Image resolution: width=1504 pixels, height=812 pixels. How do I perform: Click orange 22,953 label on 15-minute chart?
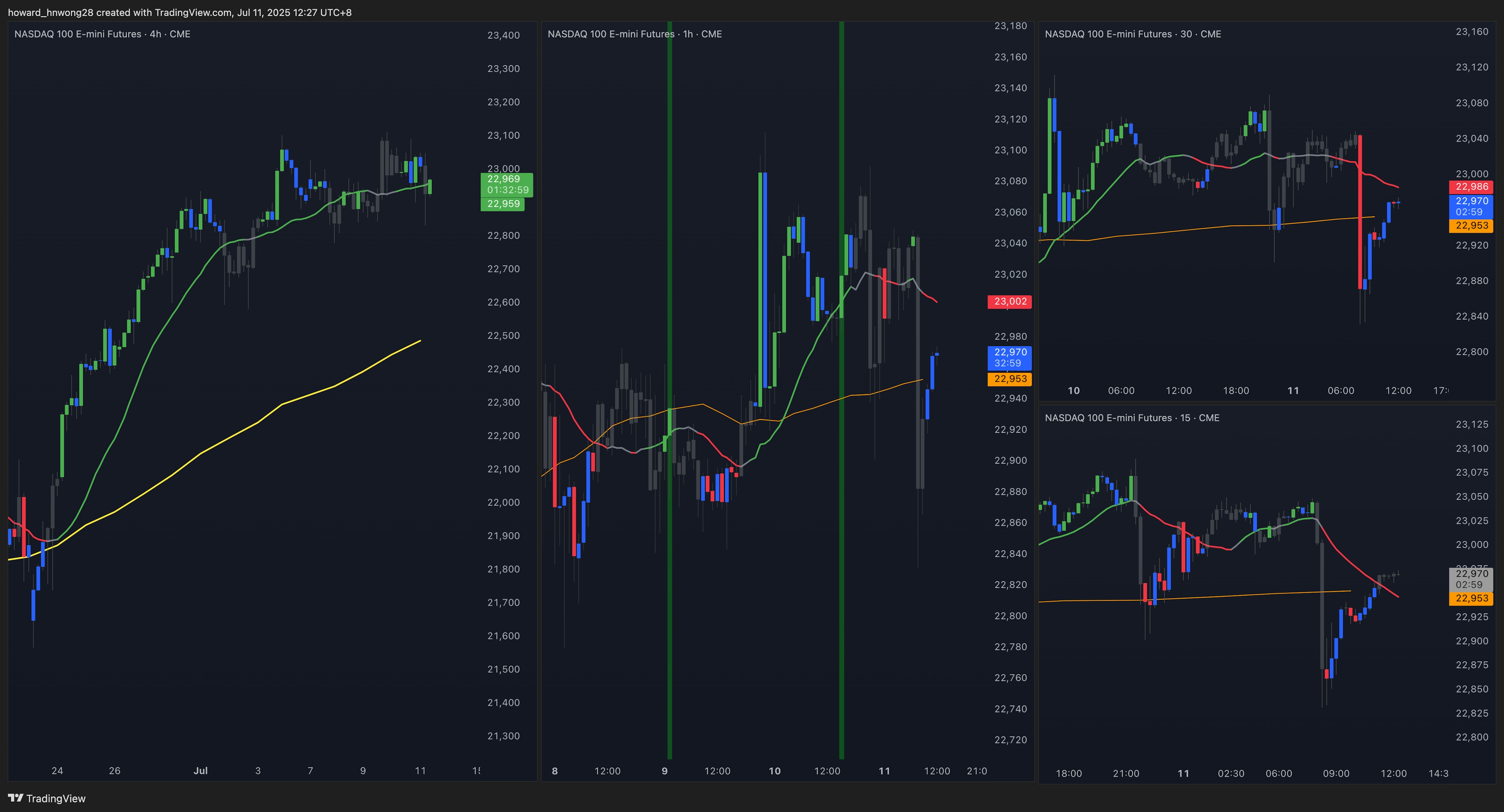1471,598
